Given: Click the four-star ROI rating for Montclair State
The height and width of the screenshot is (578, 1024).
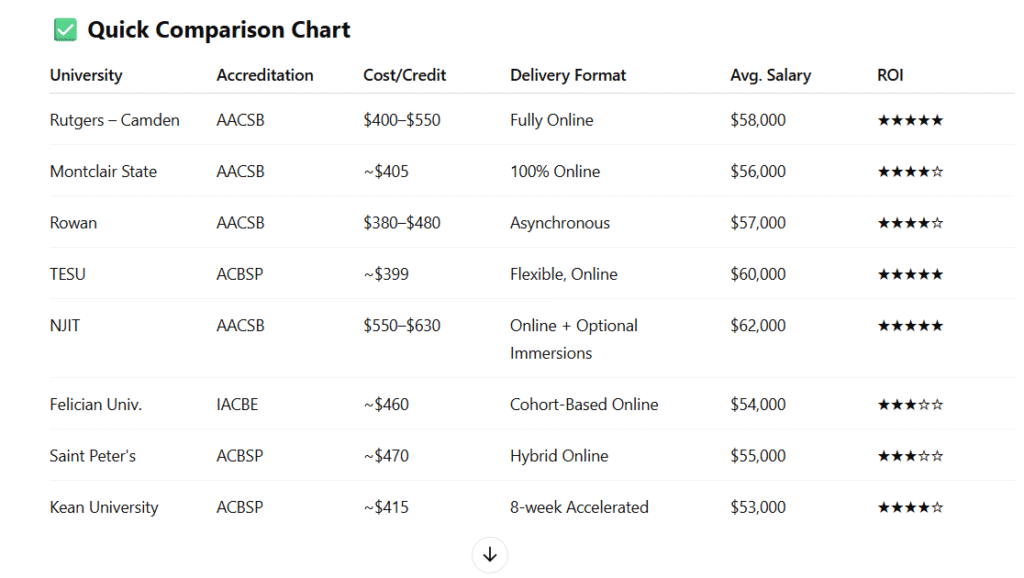Looking at the screenshot, I should pos(910,172).
